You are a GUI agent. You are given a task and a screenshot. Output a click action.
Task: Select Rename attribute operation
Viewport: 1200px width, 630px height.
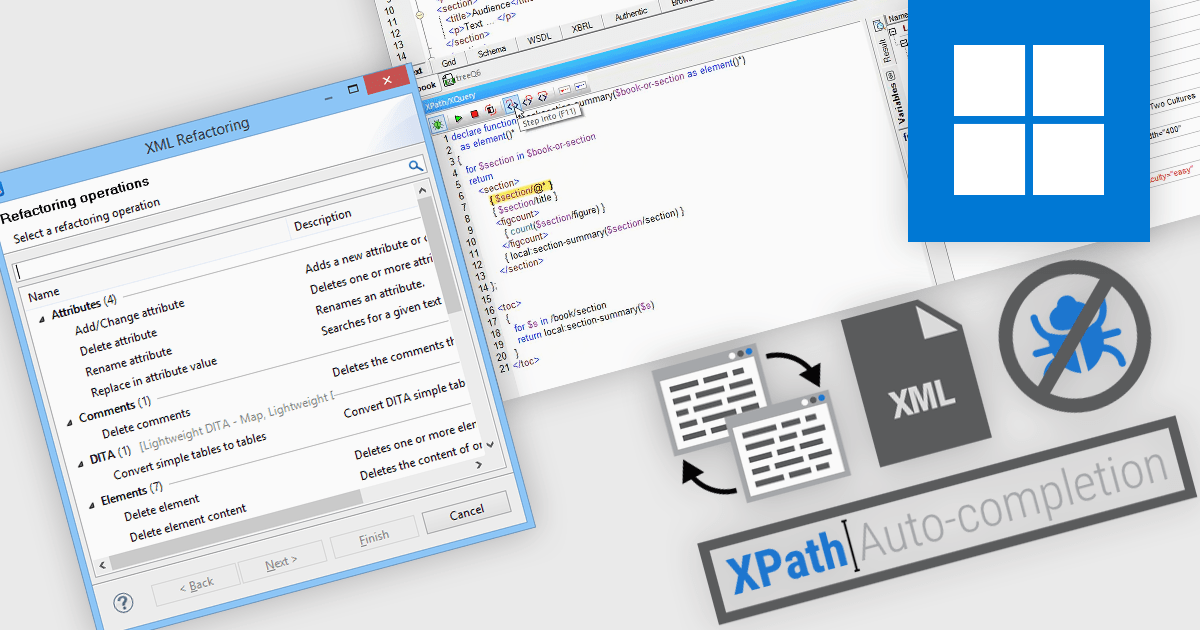click(128, 361)
